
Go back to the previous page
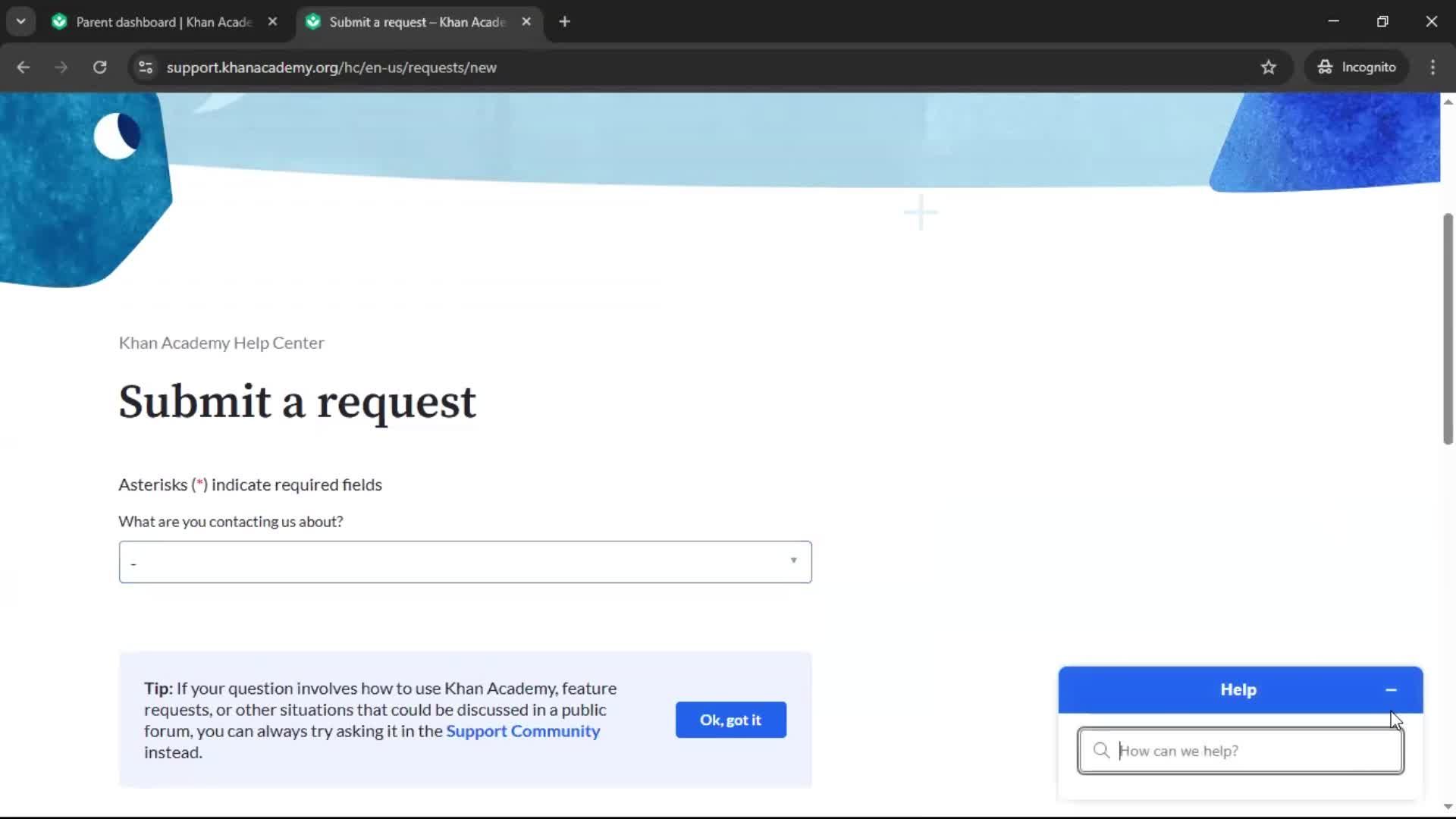click(23, 67)
